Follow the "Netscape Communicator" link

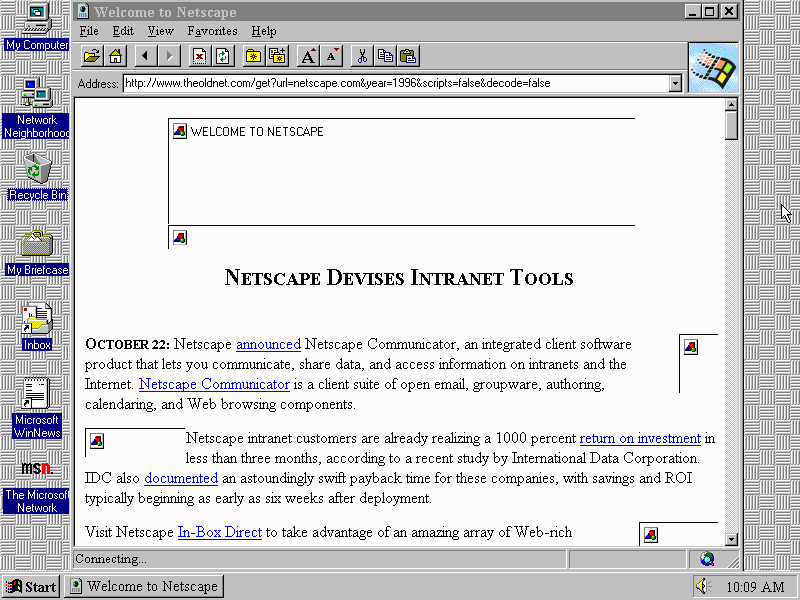(214, 384)
